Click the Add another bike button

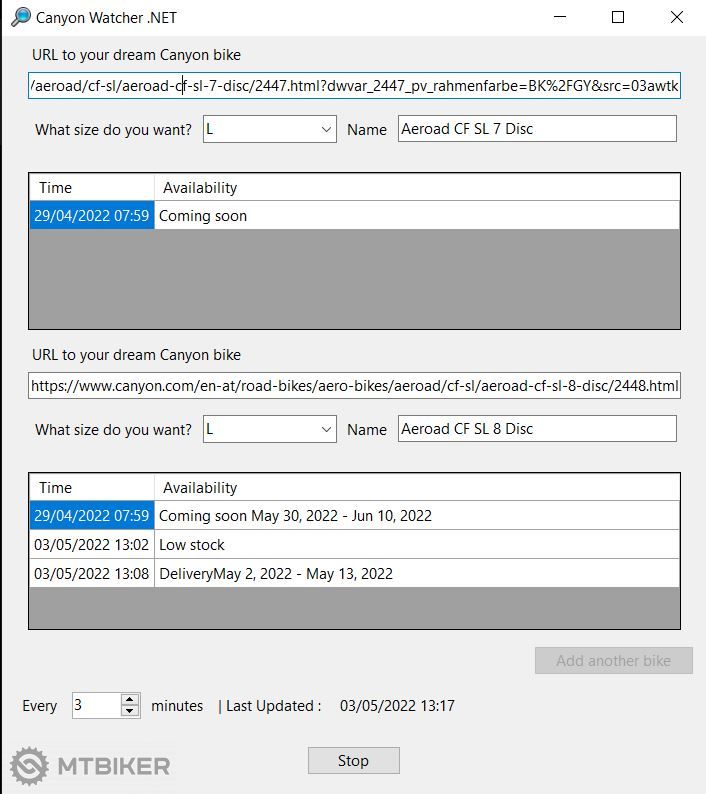pyautogui.click(x=613, y=660)
